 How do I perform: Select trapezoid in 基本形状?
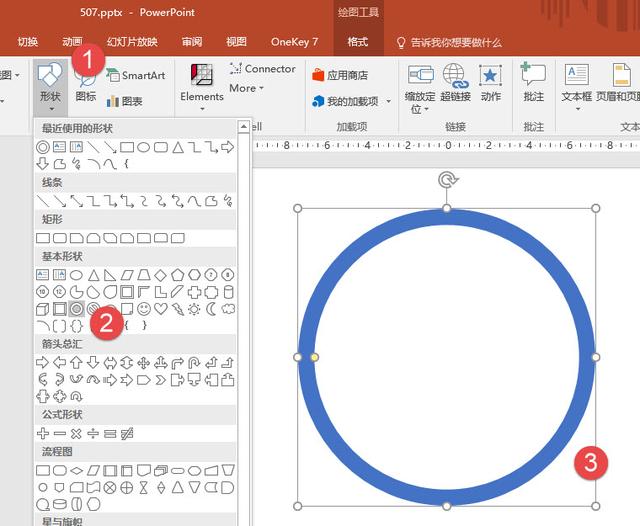(144, 275)
